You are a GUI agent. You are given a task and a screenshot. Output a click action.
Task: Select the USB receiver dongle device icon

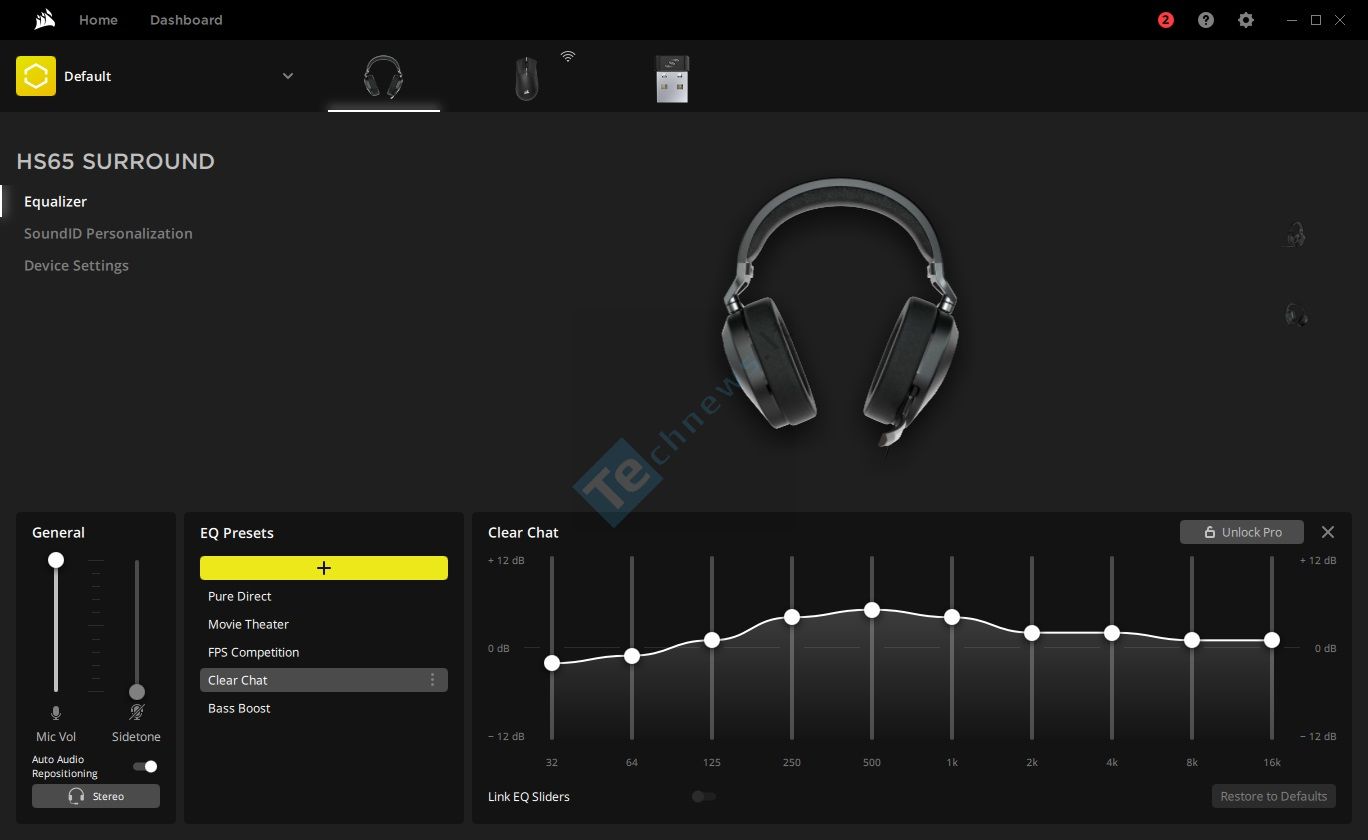(x=672, y=78)
